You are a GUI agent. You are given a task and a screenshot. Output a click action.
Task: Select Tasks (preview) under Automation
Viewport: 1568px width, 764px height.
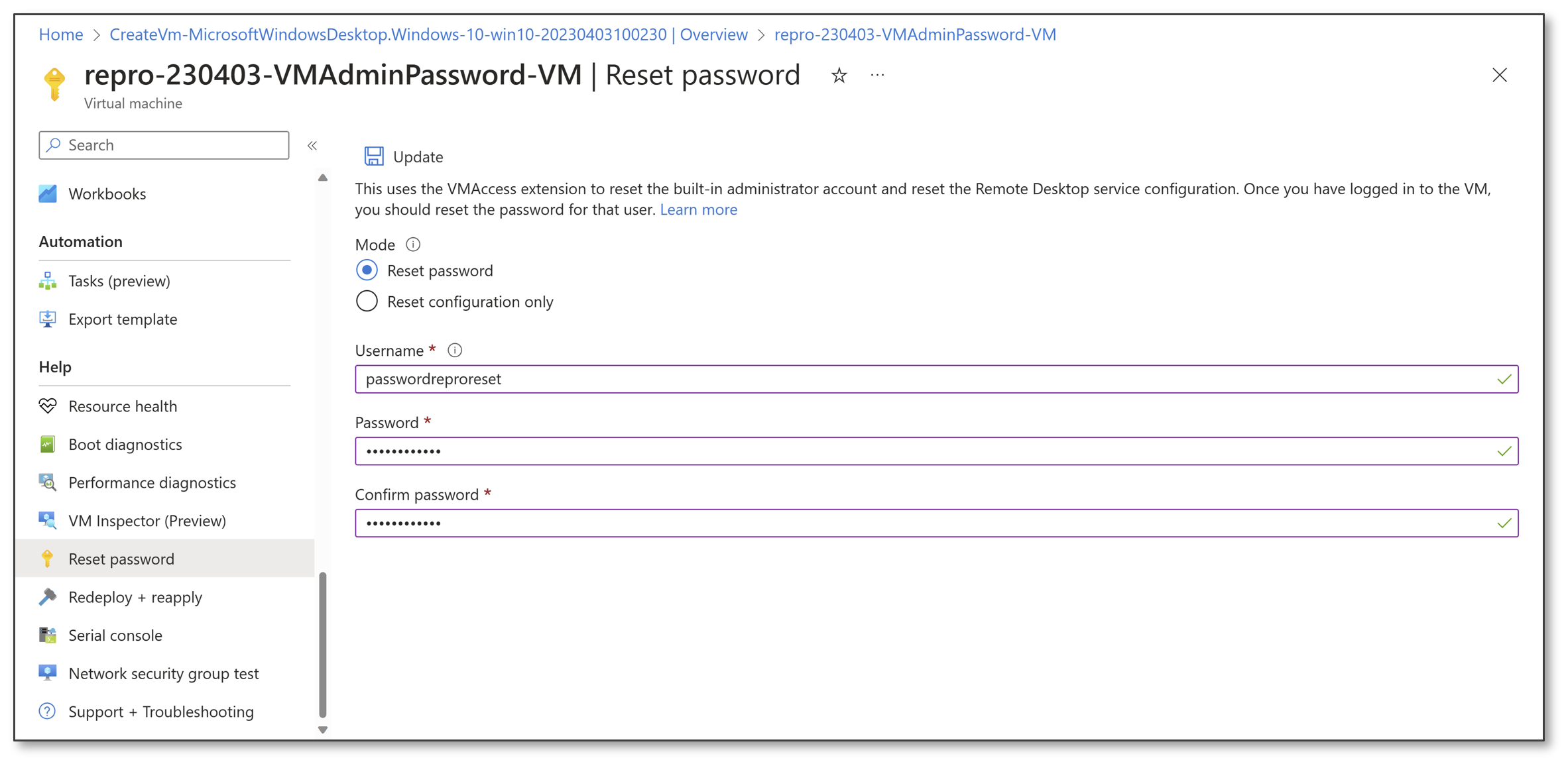point(119,280)
